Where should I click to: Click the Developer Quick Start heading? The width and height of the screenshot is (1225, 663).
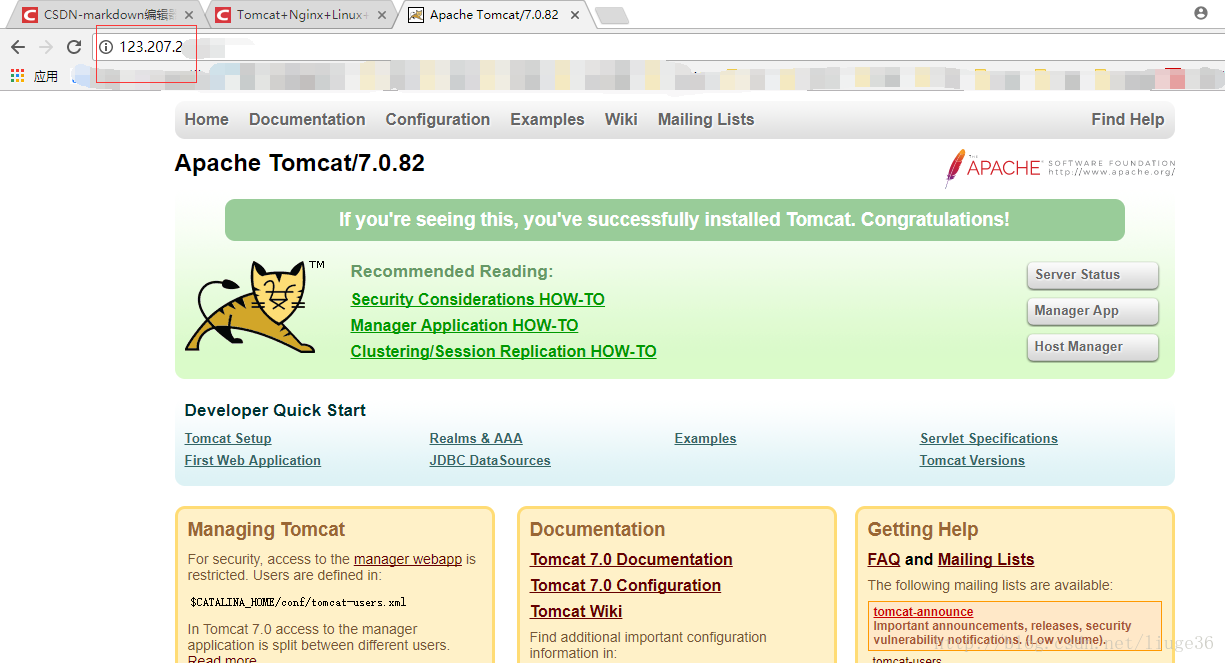click(275, 410)
